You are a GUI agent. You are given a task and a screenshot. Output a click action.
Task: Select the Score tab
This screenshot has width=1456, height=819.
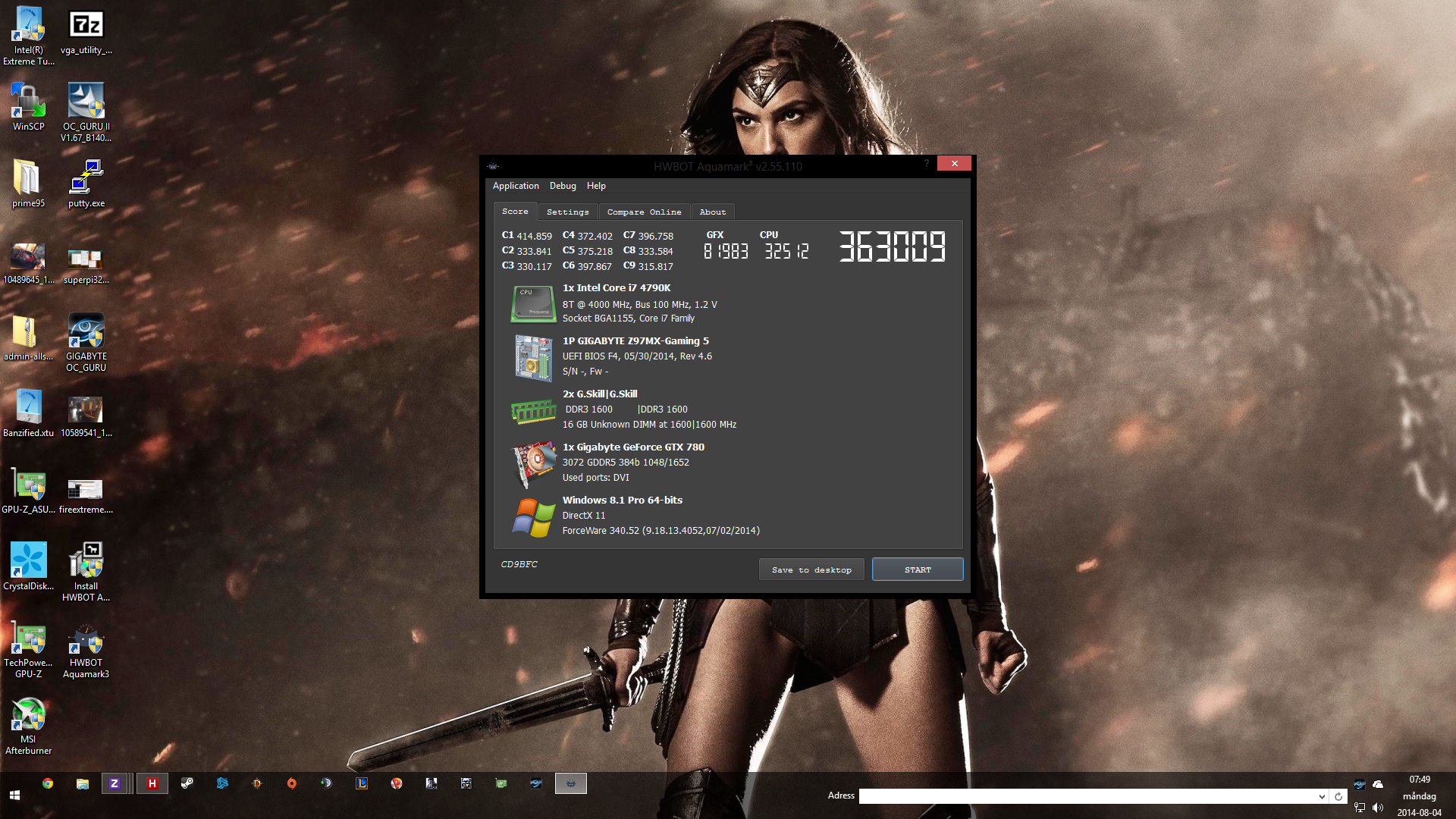515,212
